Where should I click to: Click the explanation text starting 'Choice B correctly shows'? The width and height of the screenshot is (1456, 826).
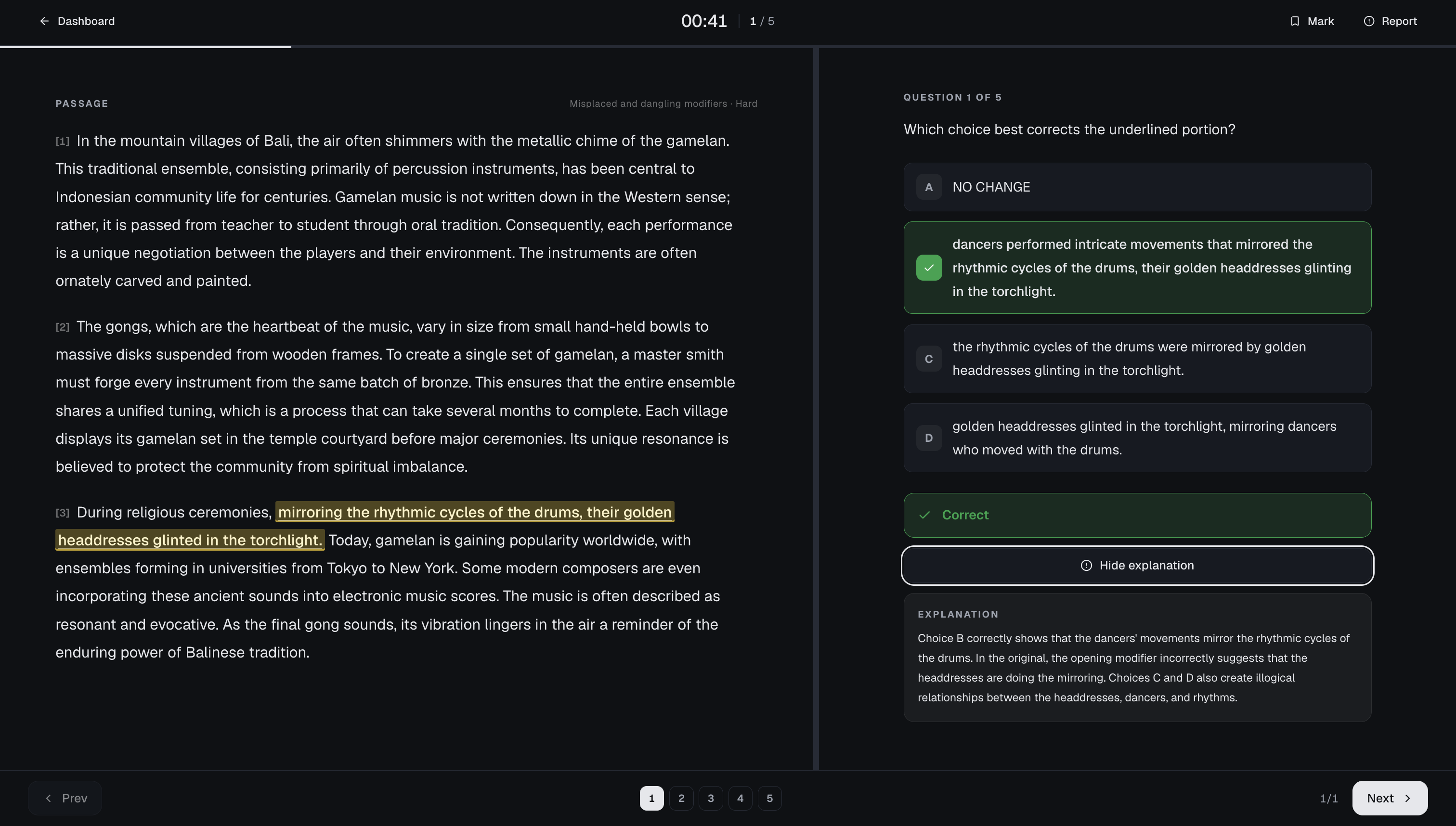coord(1133,668)
